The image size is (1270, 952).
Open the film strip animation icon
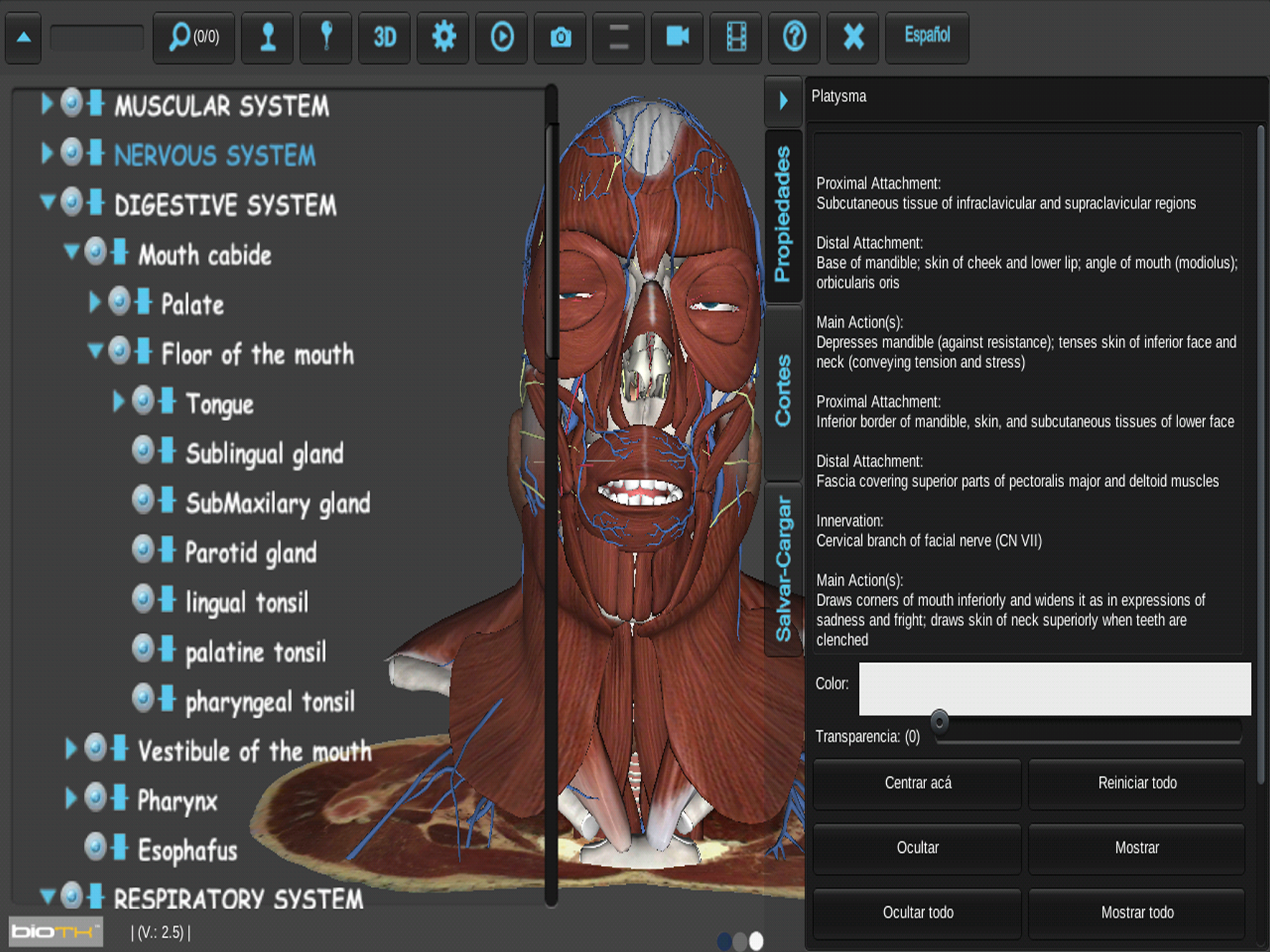click(736, 37)
